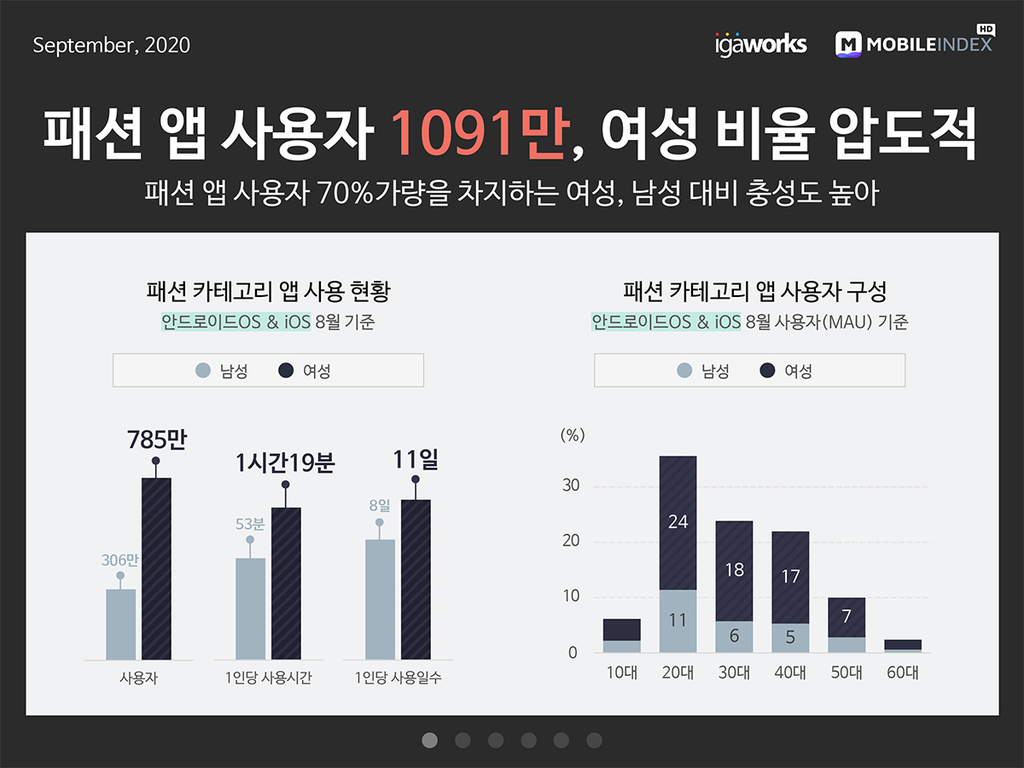Click the igaworks logo
The image size is (1024, 768).
pos(761,44)
